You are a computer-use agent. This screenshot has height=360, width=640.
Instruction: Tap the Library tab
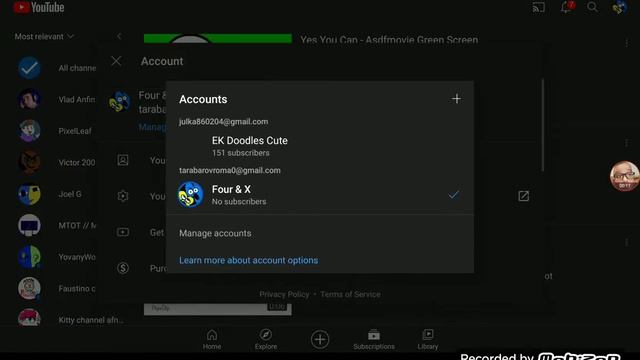click(427, 340)
